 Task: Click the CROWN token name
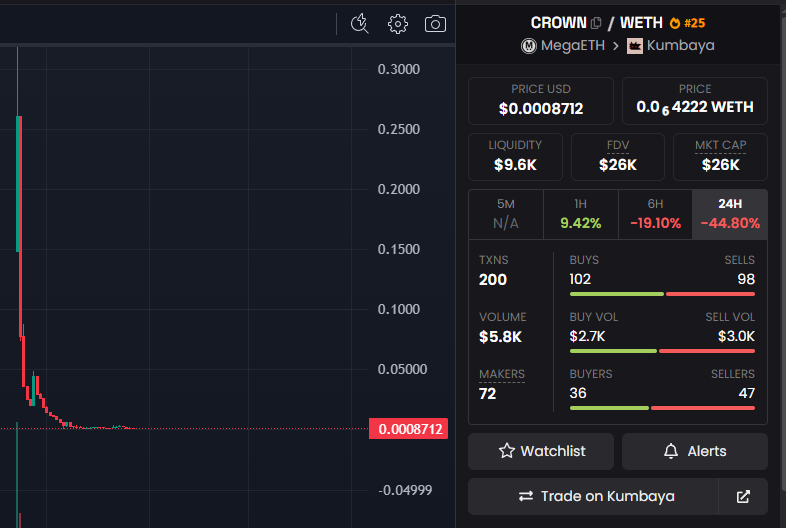click(x=558, y=23)
